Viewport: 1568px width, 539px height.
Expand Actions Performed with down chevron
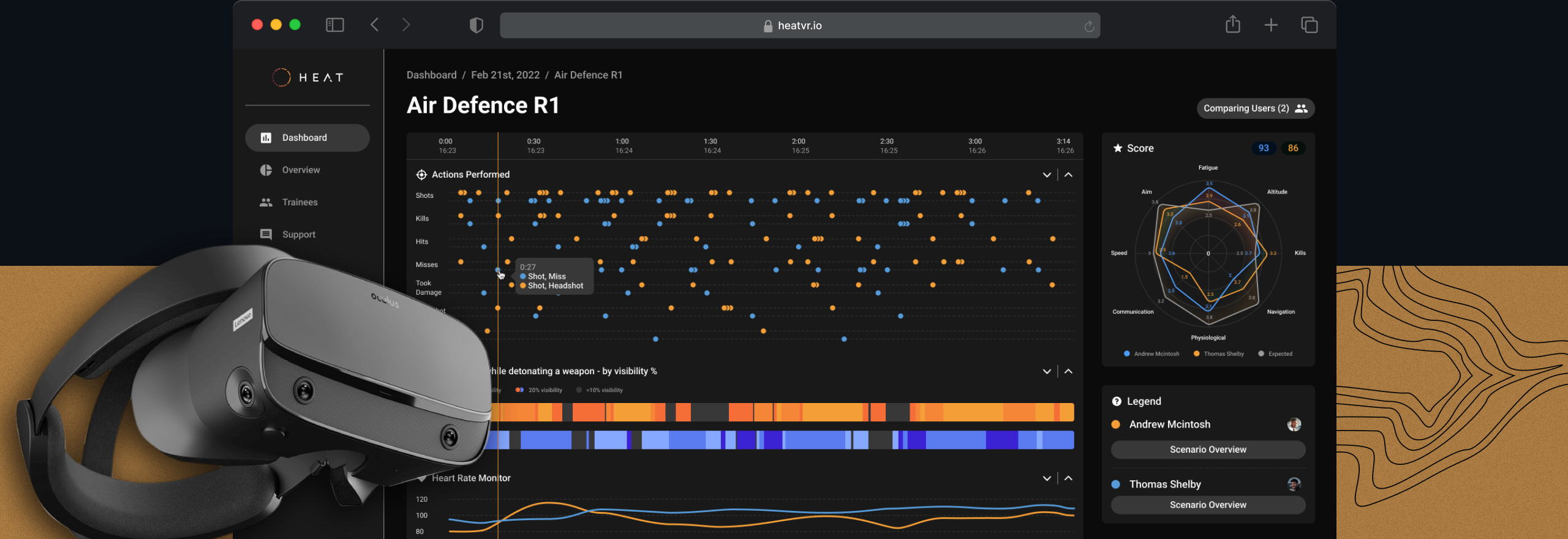(x=1047, y=175)
